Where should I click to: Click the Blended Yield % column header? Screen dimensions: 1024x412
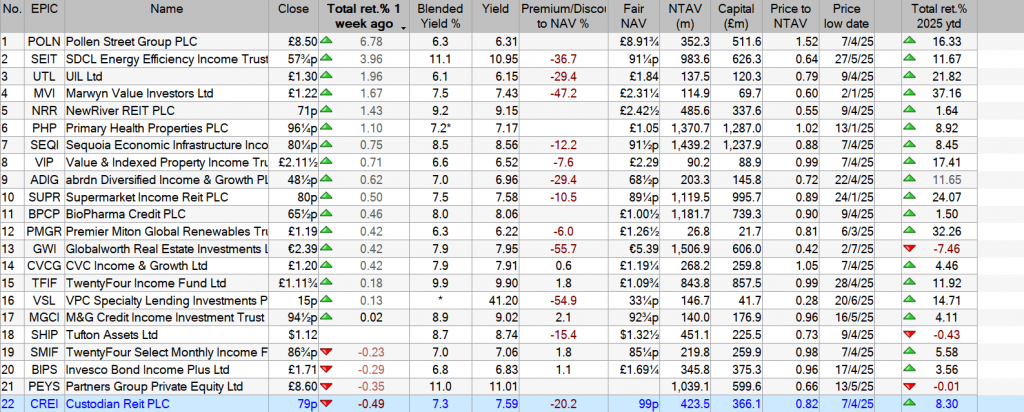click(x=440, y=16)
